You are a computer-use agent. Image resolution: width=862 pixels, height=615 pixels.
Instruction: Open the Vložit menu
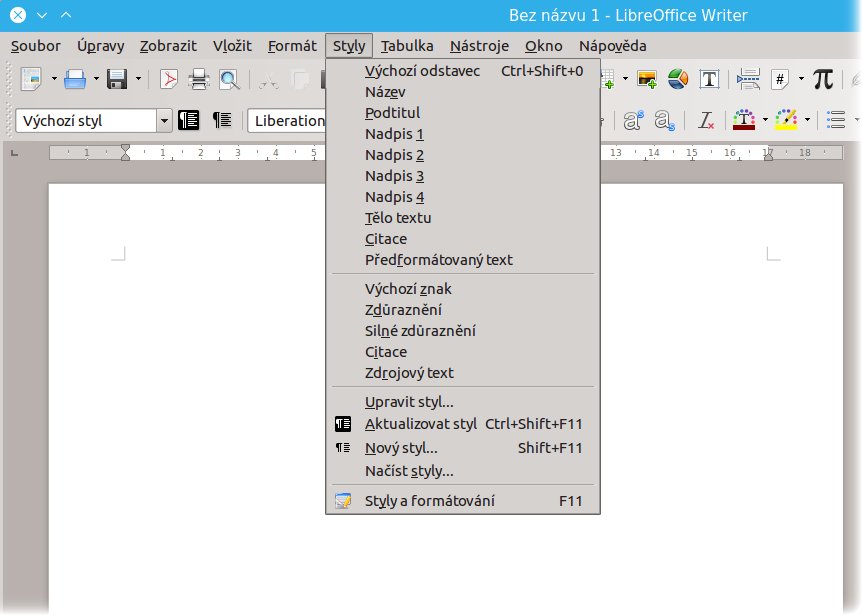(x=232, y=46)
